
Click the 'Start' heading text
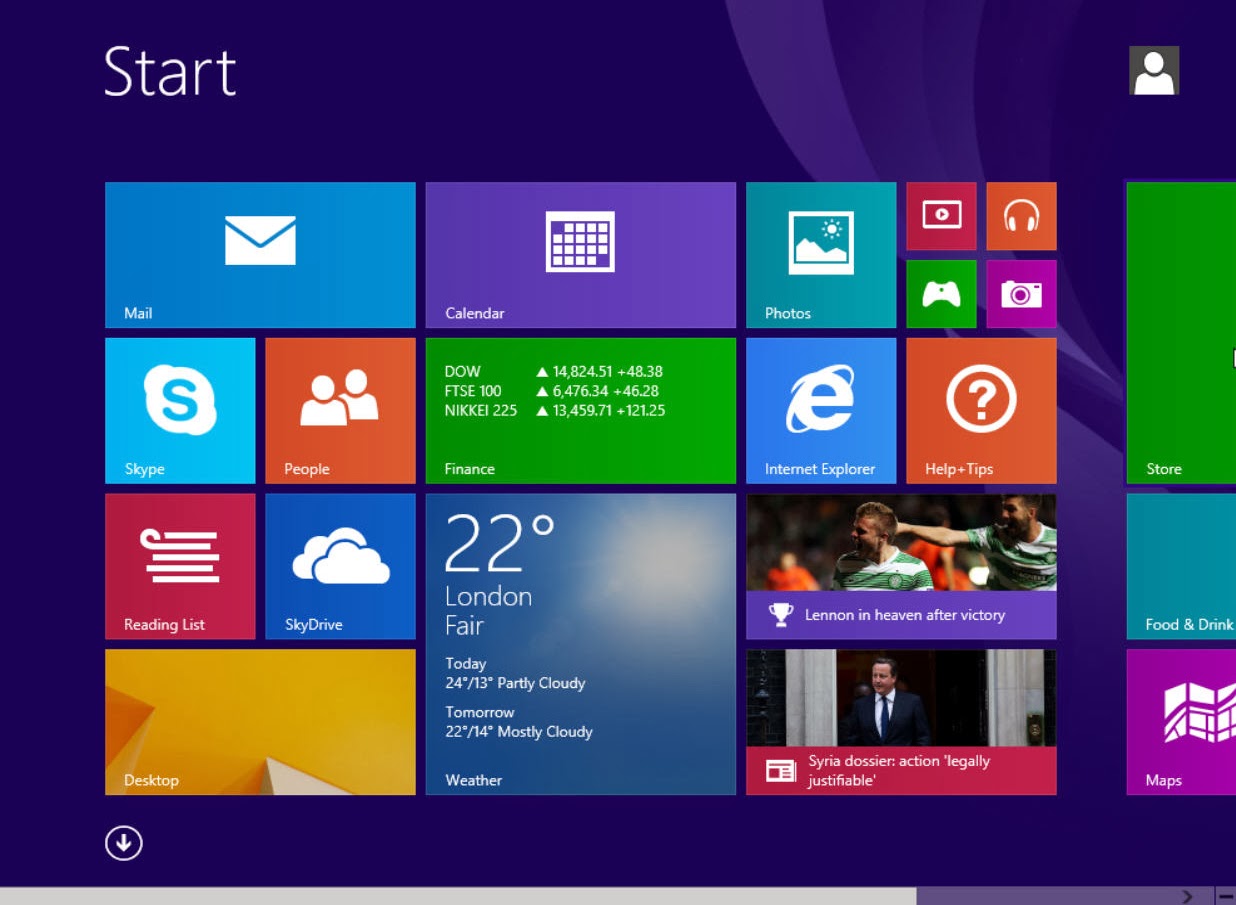(x=170, y=71)
